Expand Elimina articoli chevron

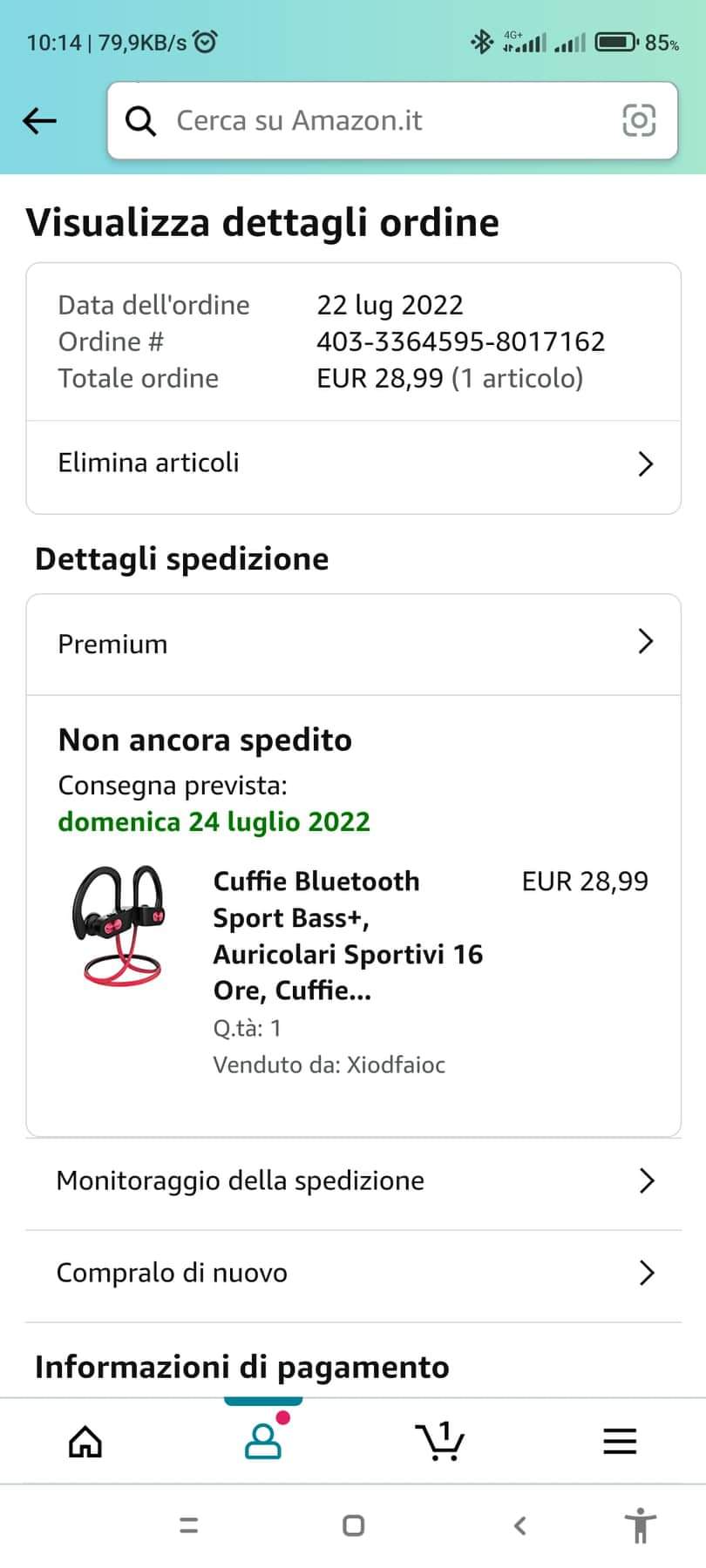646,463
